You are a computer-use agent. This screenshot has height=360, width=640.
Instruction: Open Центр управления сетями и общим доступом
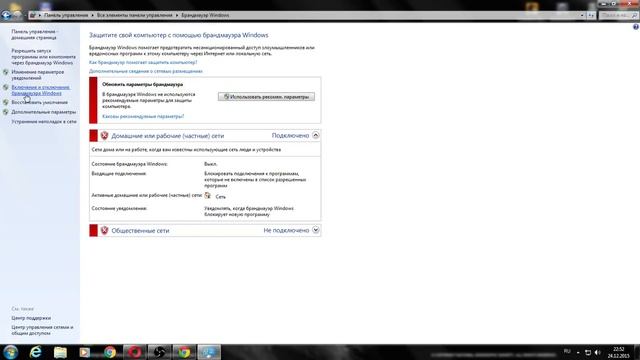click(x=42, y=330)
